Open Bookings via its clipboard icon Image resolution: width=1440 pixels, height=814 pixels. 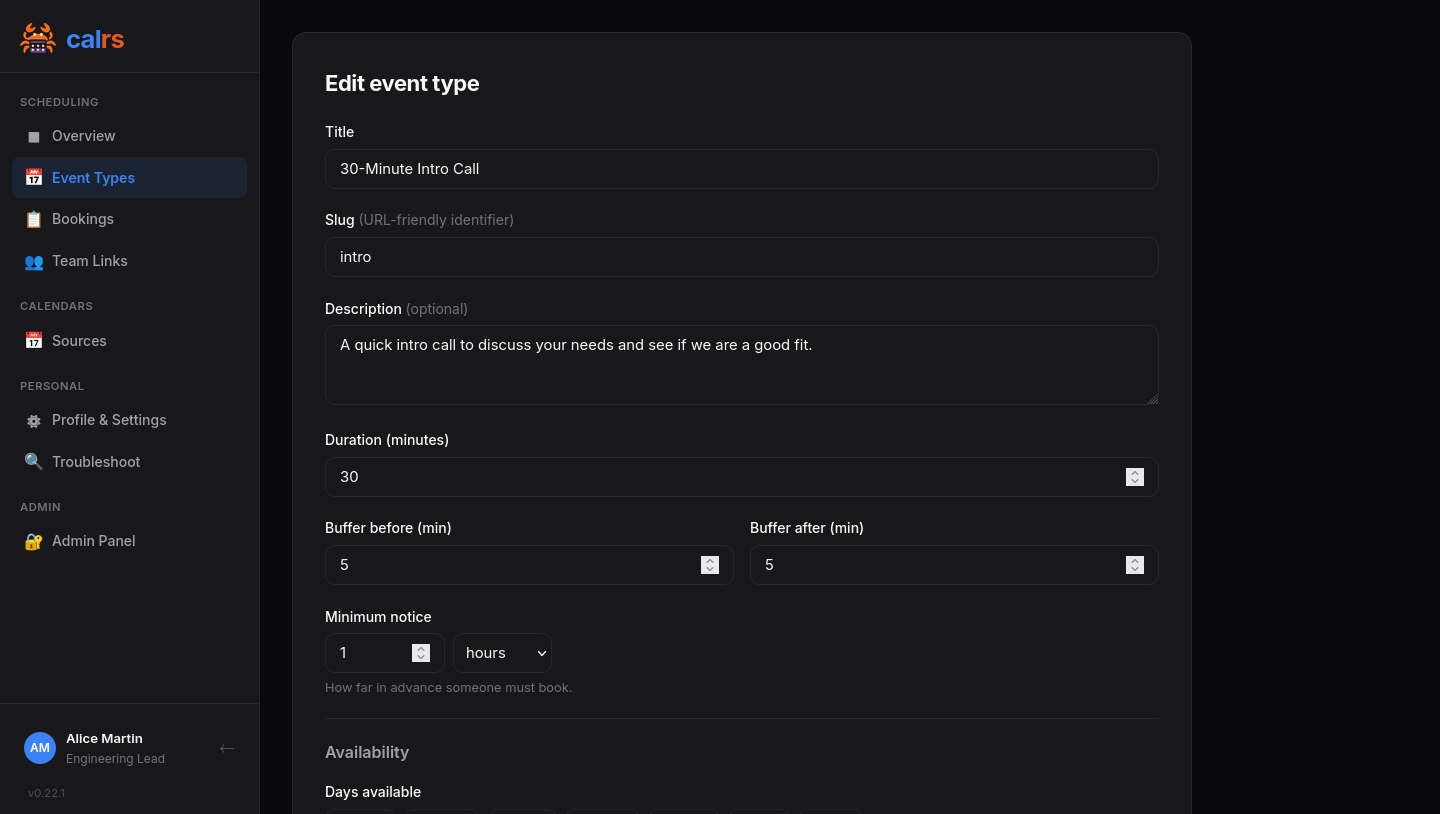(34, 219)
